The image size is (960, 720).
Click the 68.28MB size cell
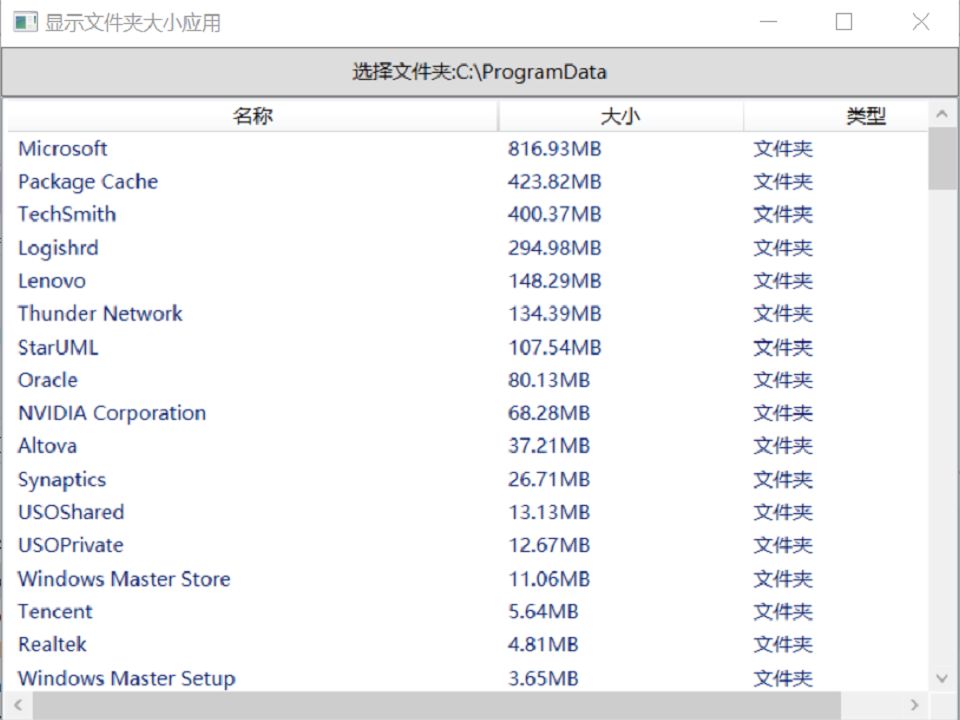pos(549,413)
